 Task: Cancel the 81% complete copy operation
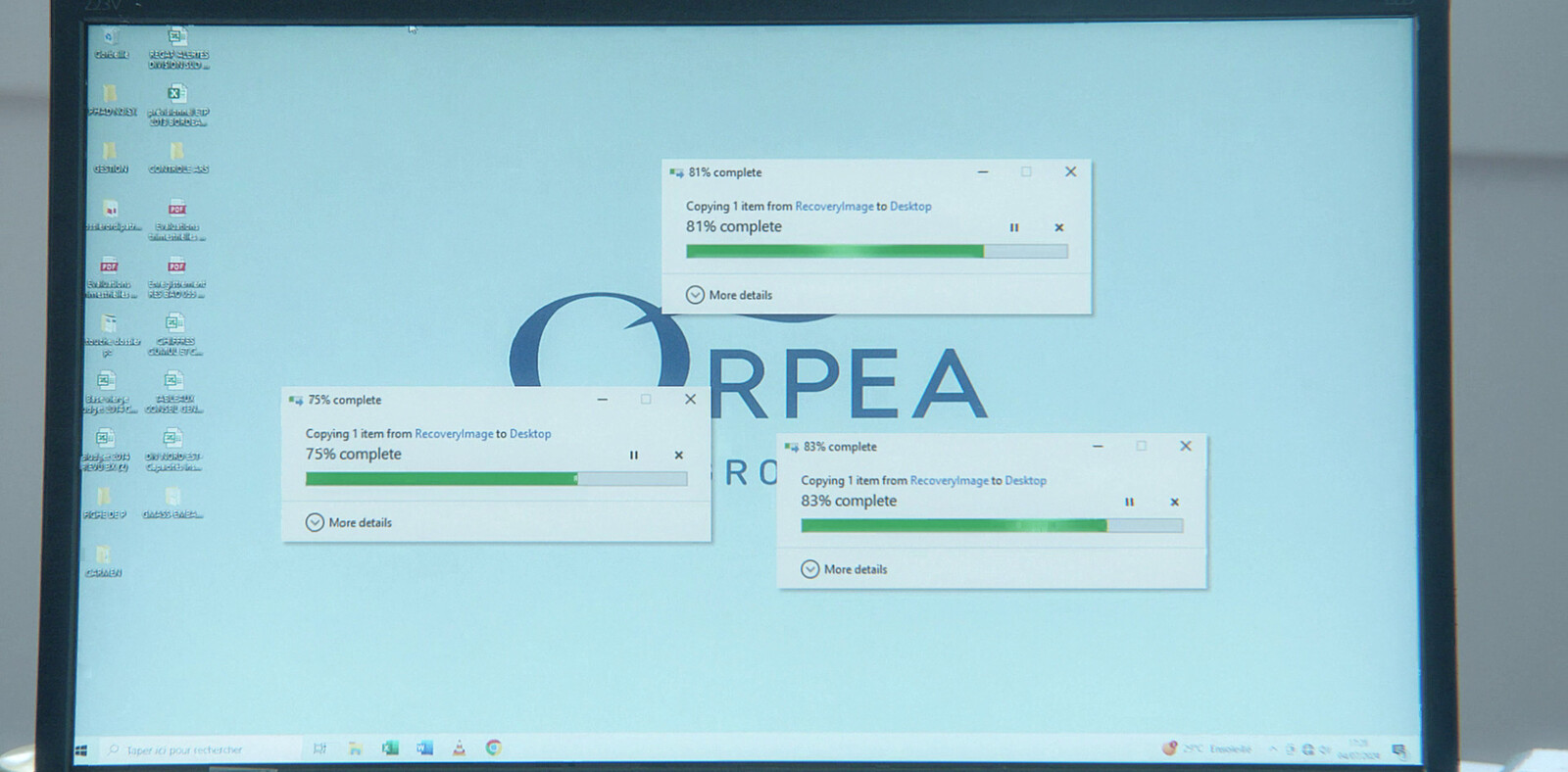click(x=1058, y=227)
